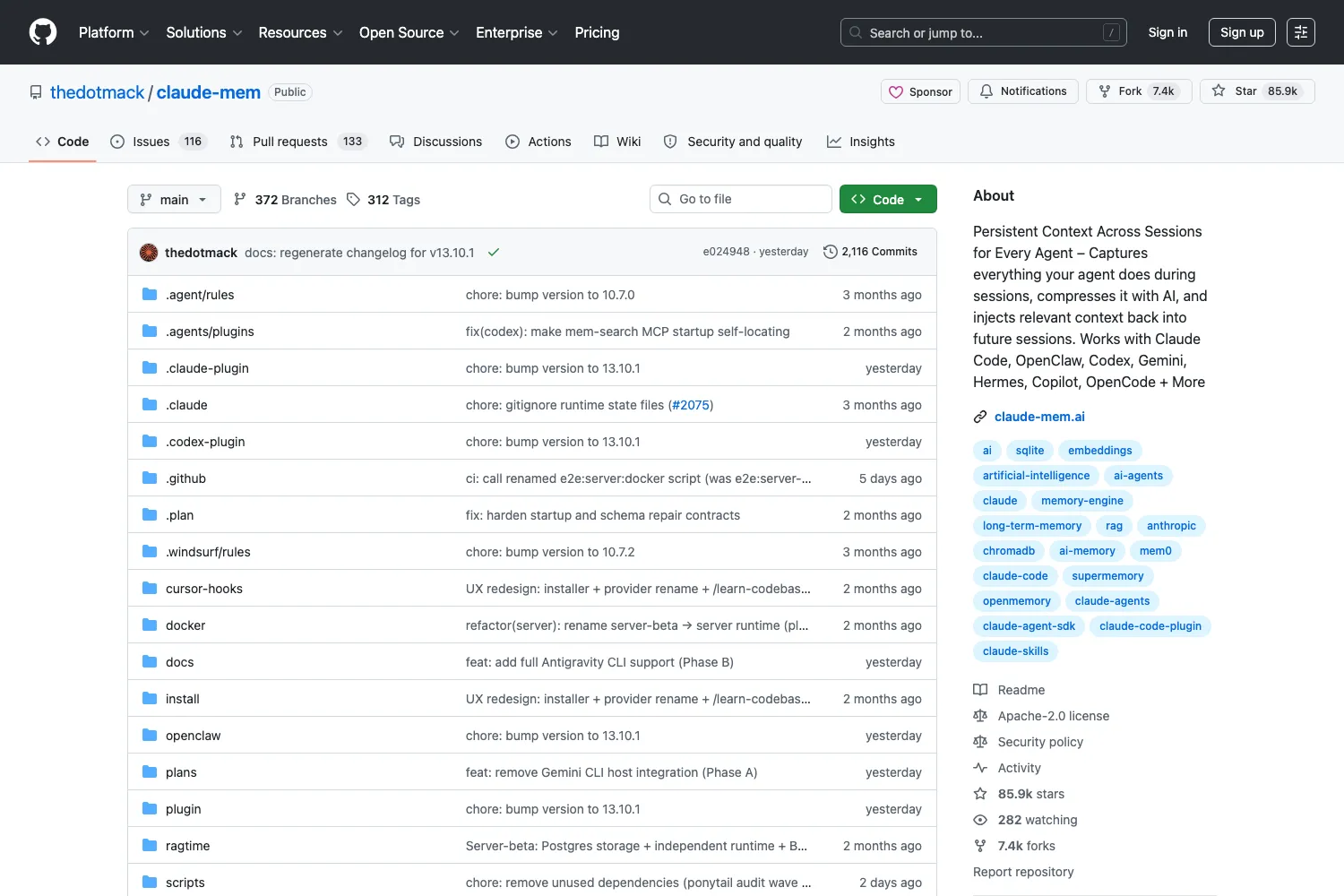
Task: Click the Sign up button
Action: coord(1242,32)
